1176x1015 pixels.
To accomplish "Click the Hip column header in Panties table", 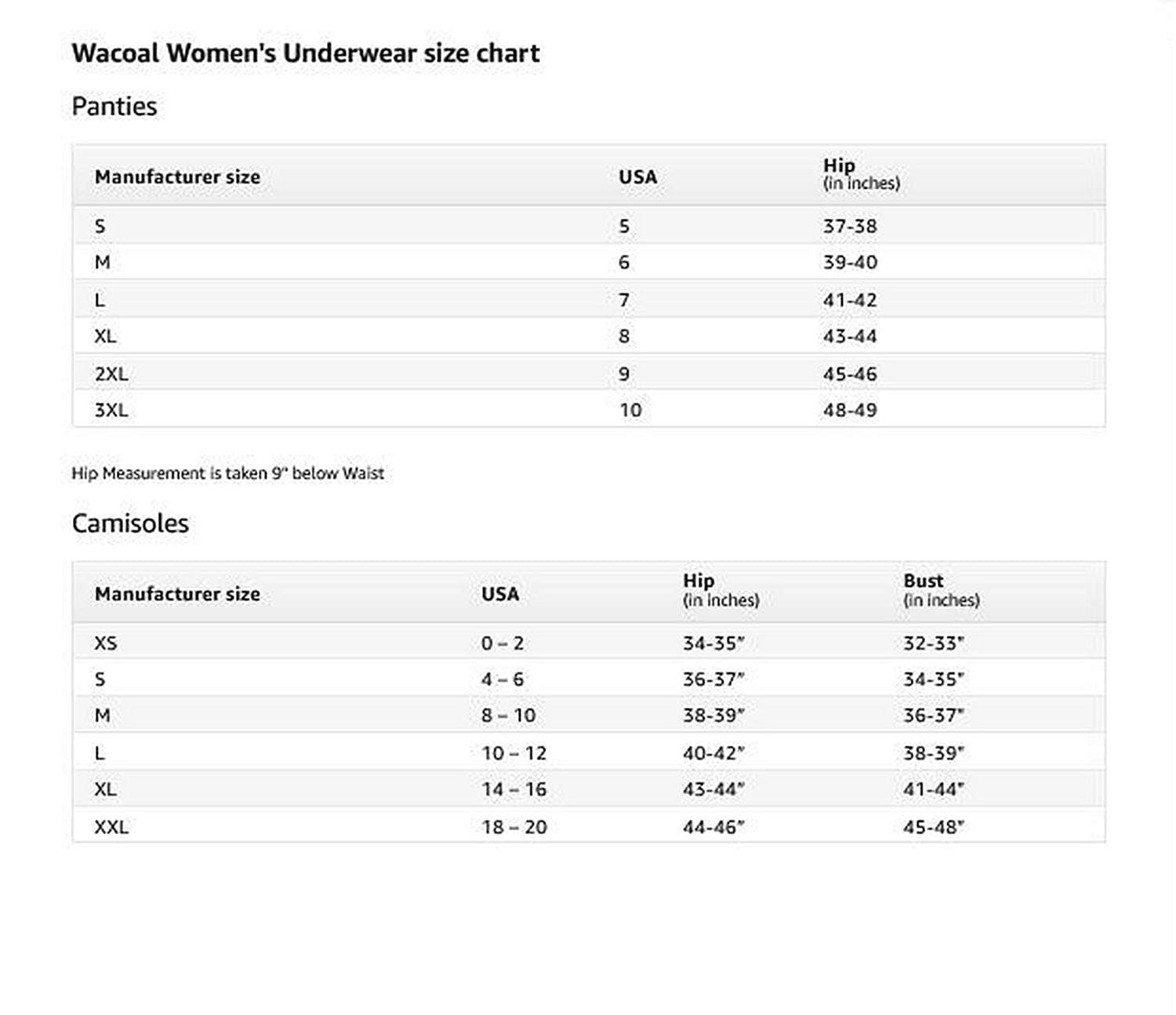I will coord(861,174).
